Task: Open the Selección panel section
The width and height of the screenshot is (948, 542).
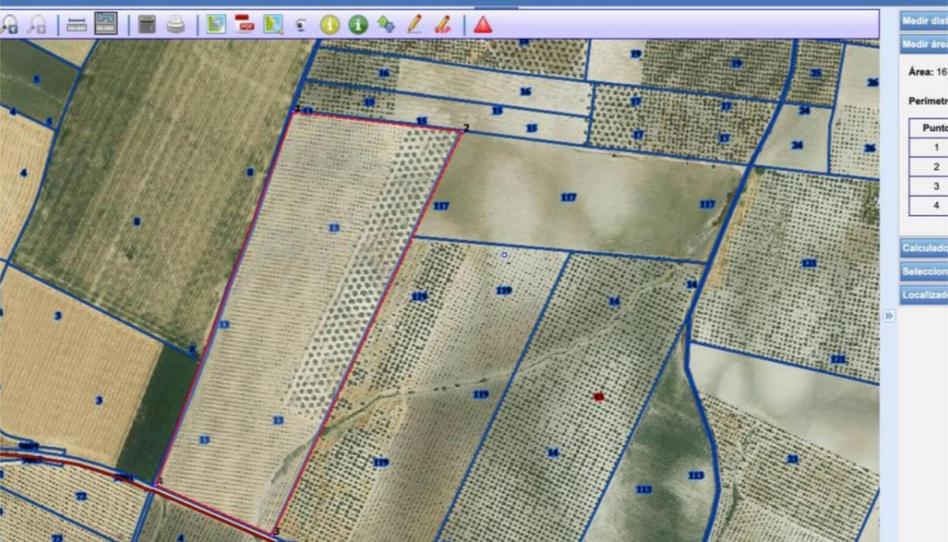Action: pyautogui.click(x=923, y=271)
